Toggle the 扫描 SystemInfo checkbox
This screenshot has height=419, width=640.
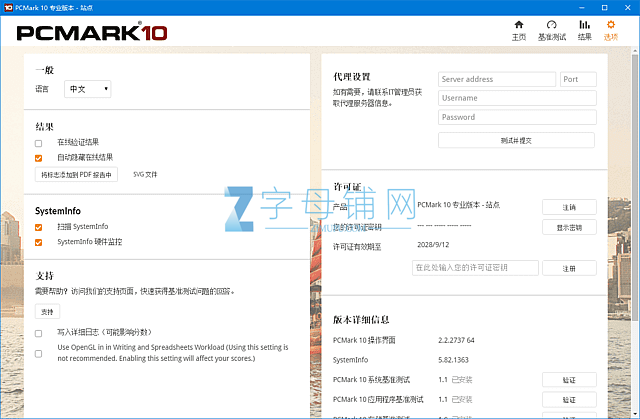click(38, 227)
